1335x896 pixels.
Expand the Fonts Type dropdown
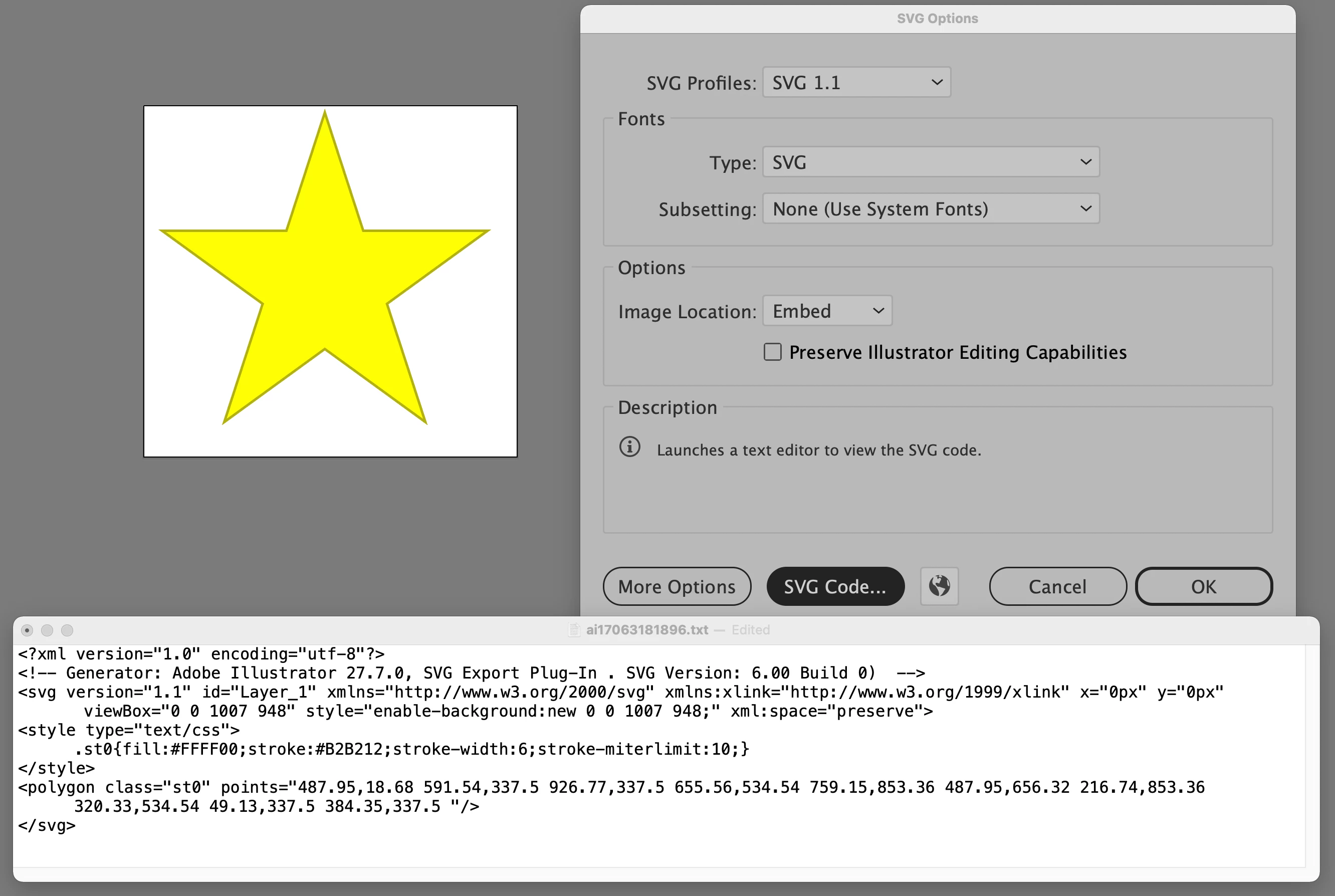931,162
